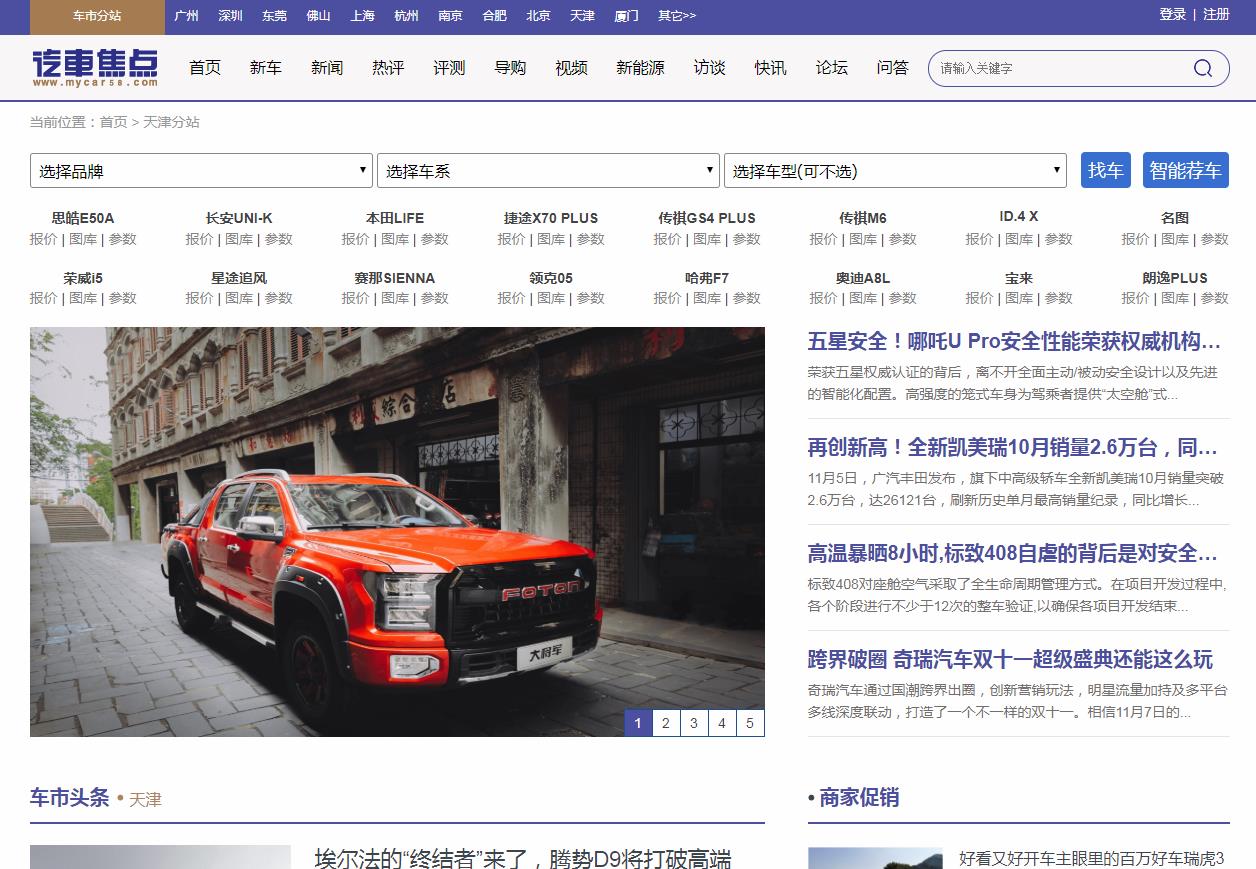Open headline 跨界破圈 奇瑞汽车双十一 article
This screenshot has width=1256, height=869.
(x=1010, y=659)
